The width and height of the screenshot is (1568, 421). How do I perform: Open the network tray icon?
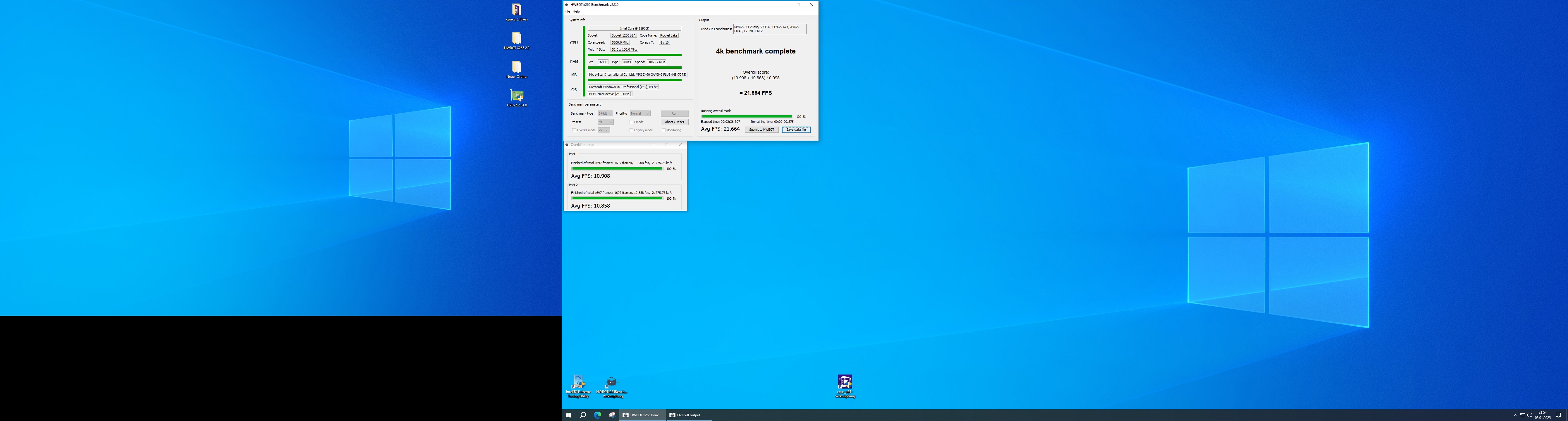[x=1522, y=415]
